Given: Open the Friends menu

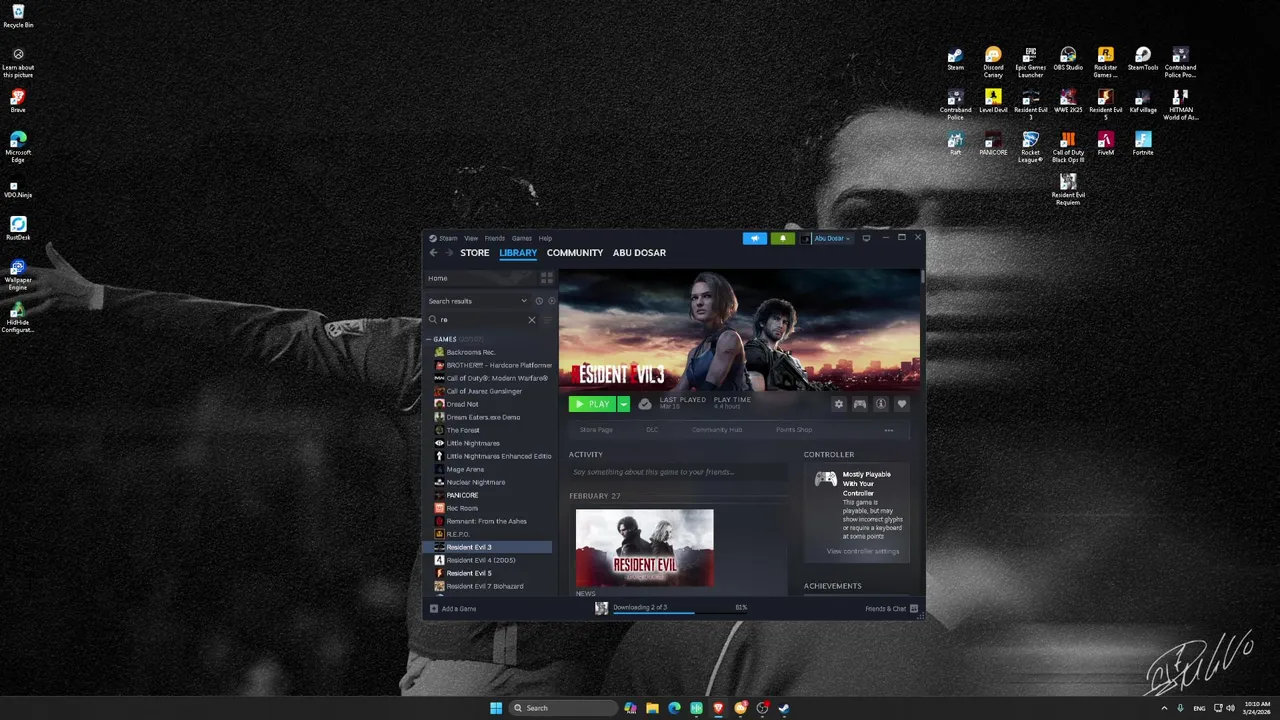Looking at the screenshot, I should [495, 238].
